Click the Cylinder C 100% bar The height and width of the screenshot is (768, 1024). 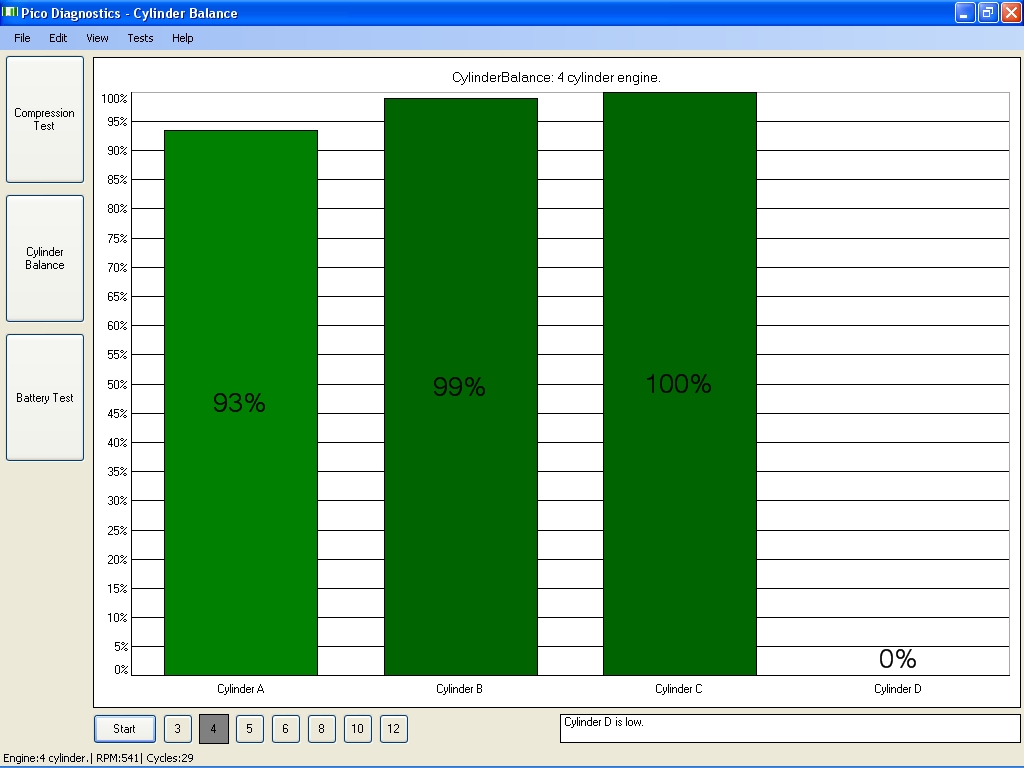pos(679,383)
